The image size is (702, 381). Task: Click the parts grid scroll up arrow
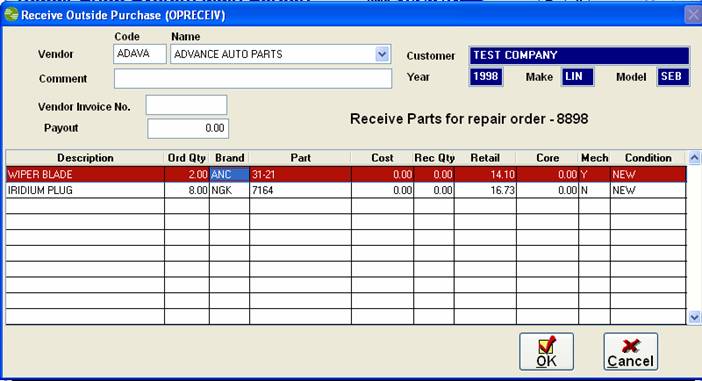click(694, 158)
